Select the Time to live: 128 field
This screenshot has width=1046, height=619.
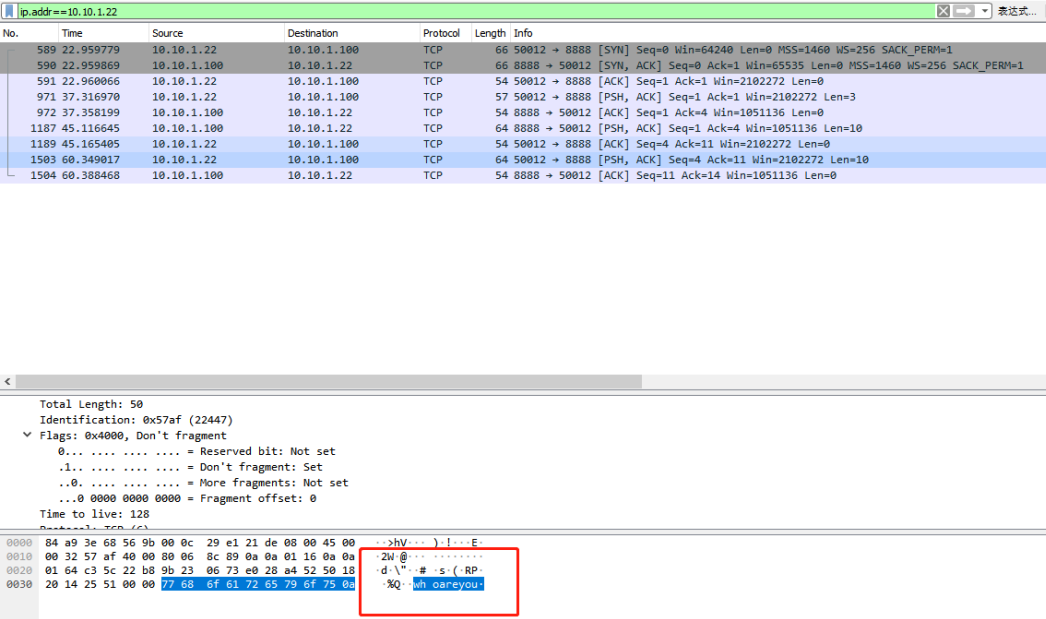[94, 514]
